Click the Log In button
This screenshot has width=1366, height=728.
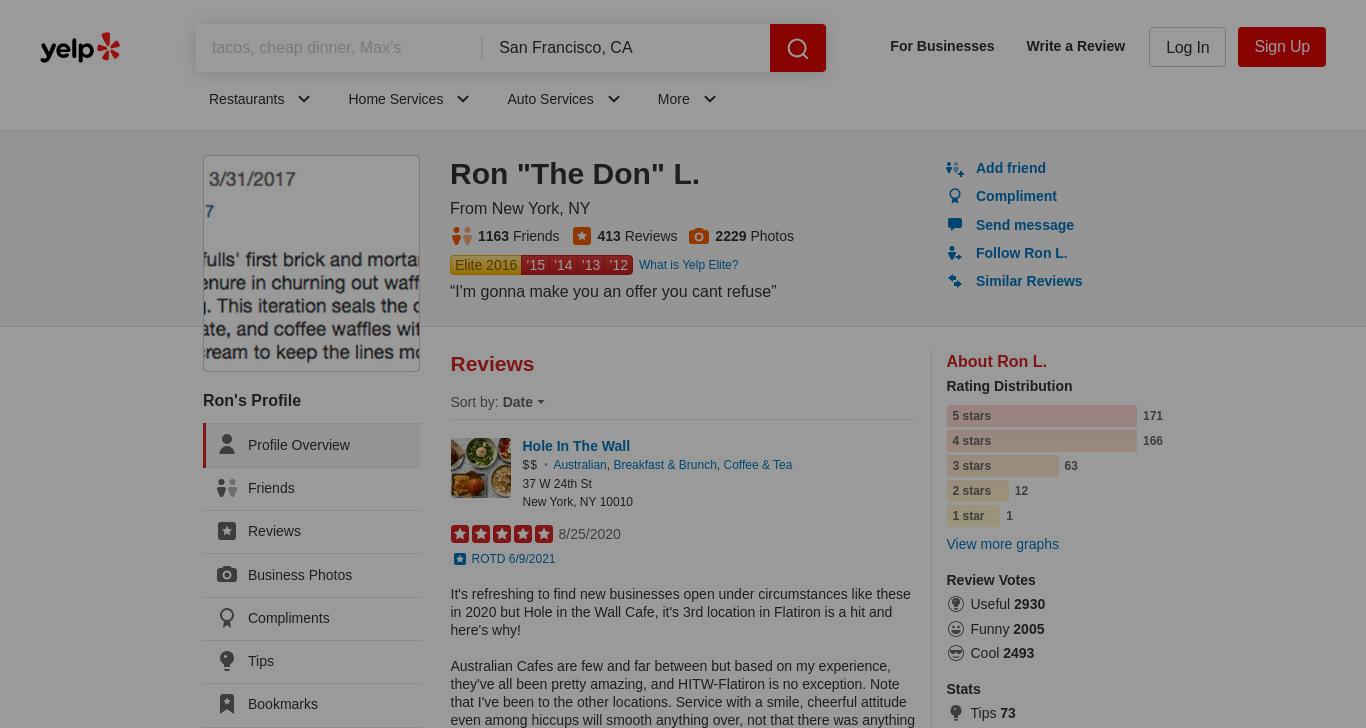(x=1187, y=47)
